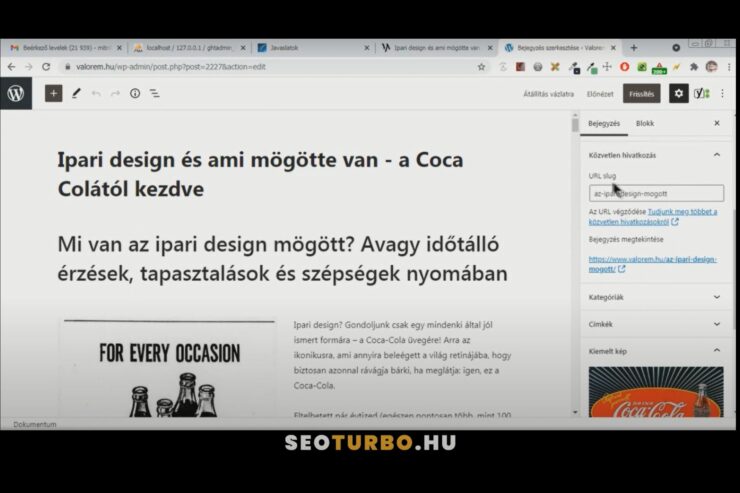Viewport: 740px width, 493px height.
Task: Click the Ipari design? Gondoljunk paragraph
Action: 402,355
